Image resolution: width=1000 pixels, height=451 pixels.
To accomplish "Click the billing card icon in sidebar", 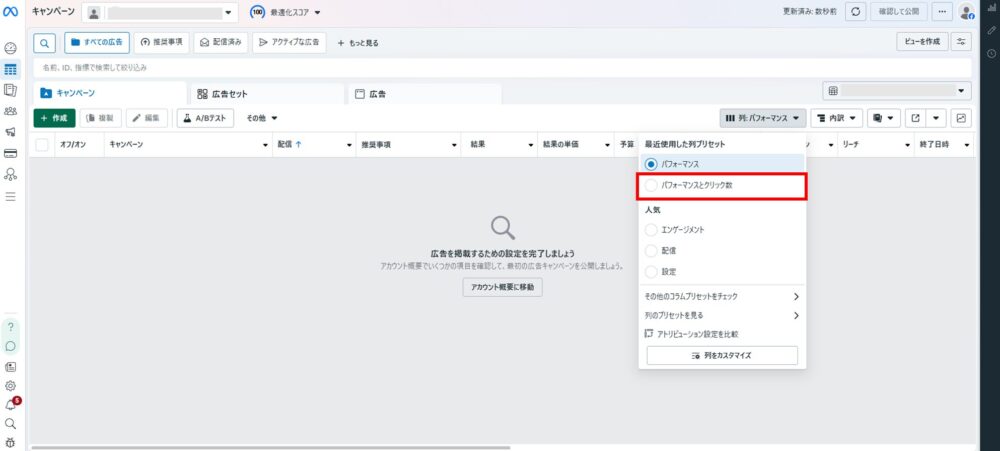I will click(11, 154).
